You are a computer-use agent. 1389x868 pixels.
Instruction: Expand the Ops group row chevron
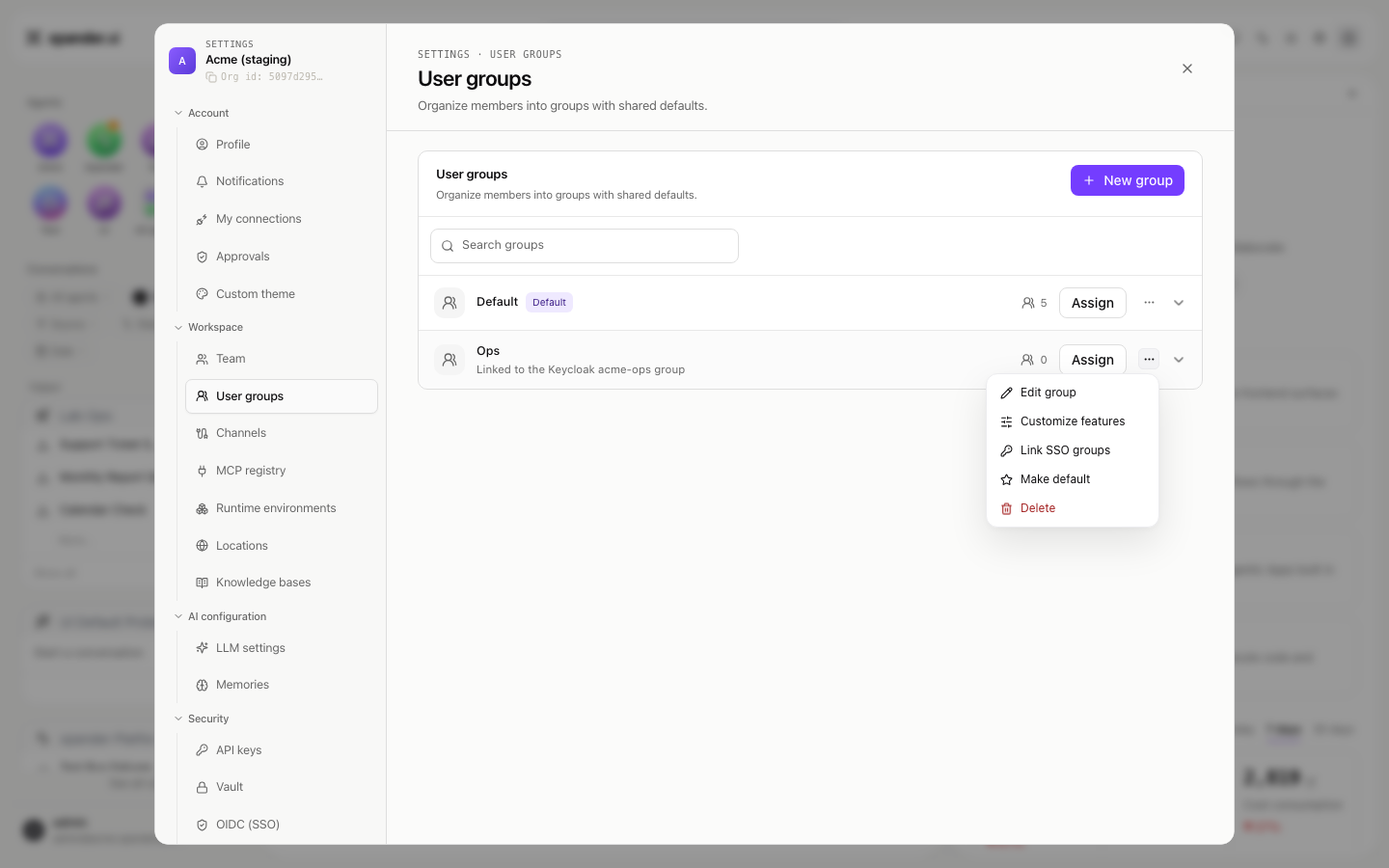[x=1179, y=360]
